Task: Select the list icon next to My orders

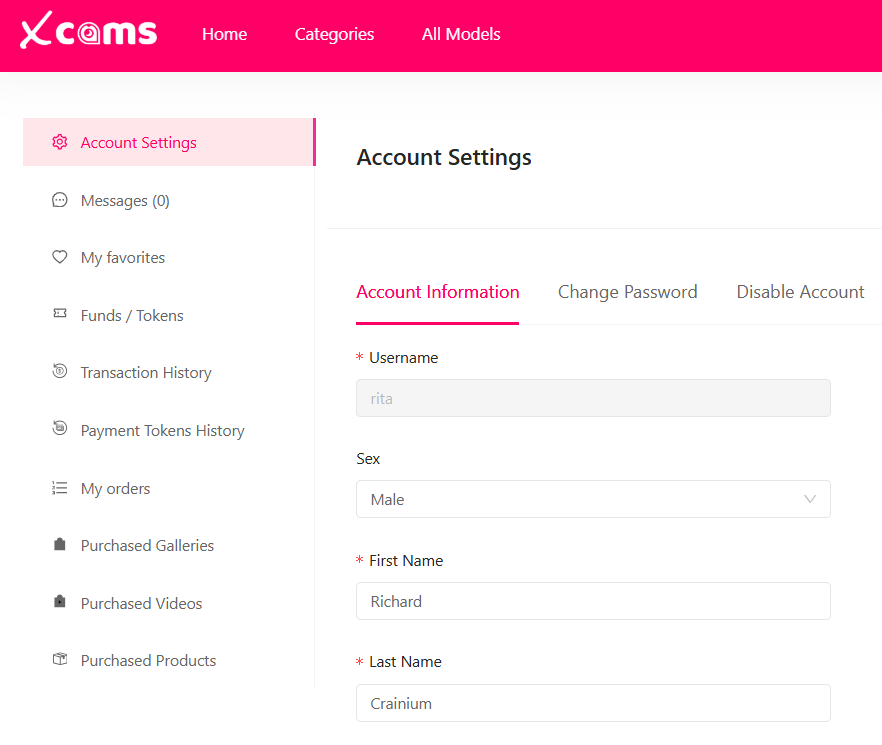Action: pyautogui.click(x=60, y=488)
